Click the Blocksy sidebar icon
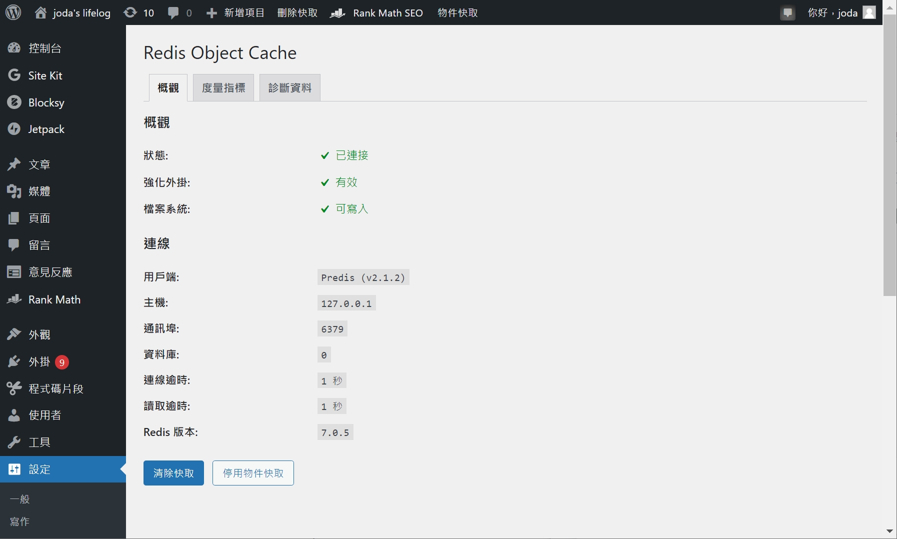 14,102
